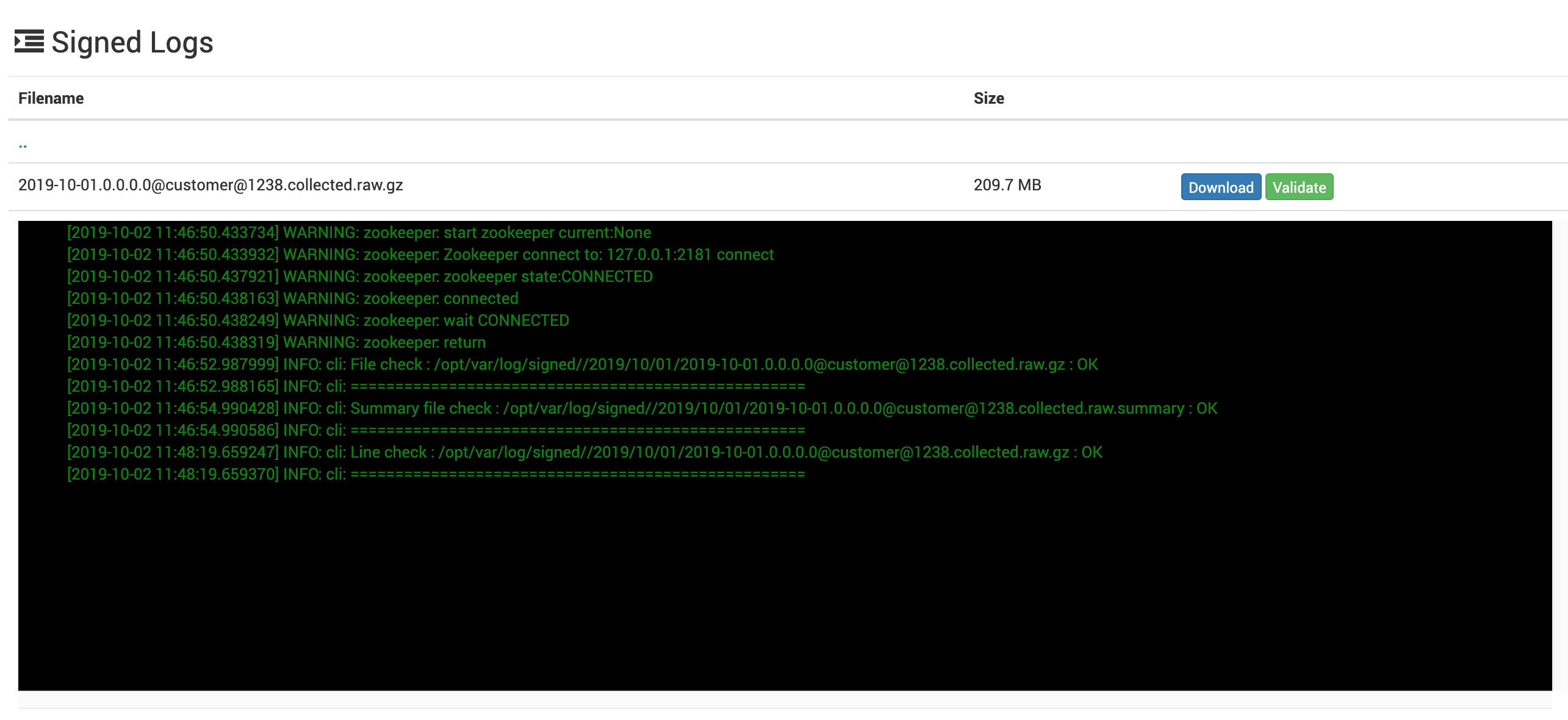Screen dimensions: 1568x720
Task: Click log line 'zookeeper state:CONNECTED'
Action: [360, 276]
